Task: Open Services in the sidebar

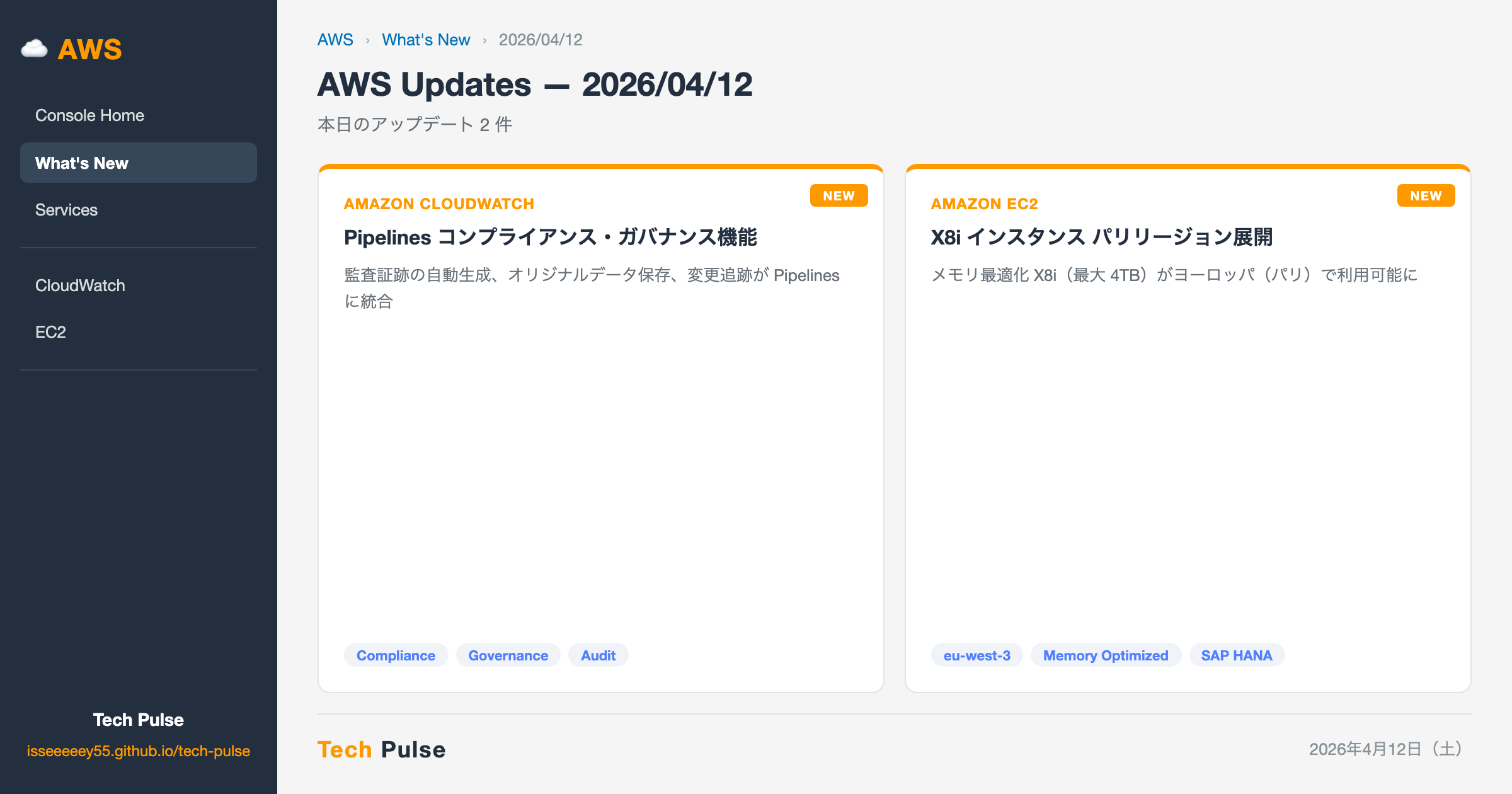Action: click(x=66, y=210)
